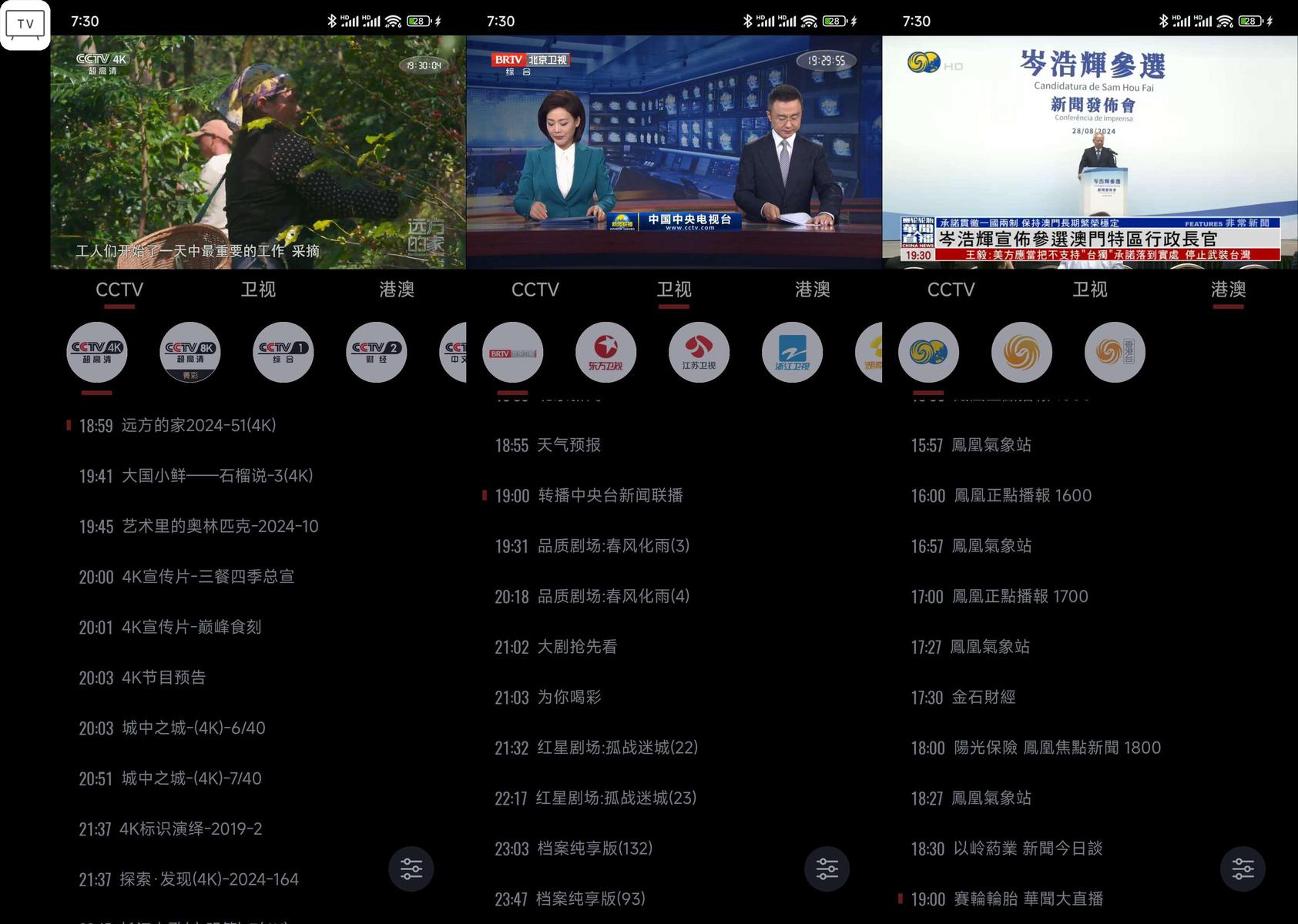Switch to the 港澳 tab in the middle screen

click(x=813, y=290)
